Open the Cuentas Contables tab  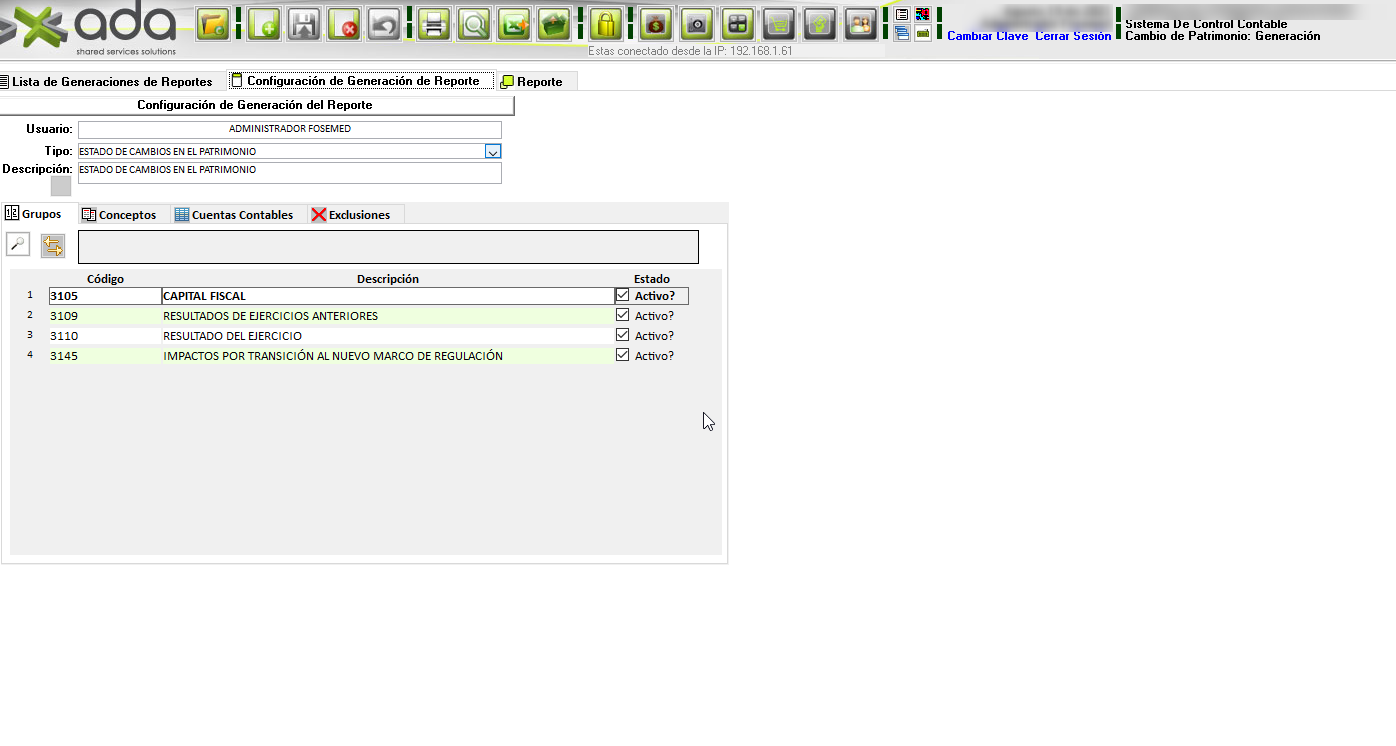click(x=234, y=215)
